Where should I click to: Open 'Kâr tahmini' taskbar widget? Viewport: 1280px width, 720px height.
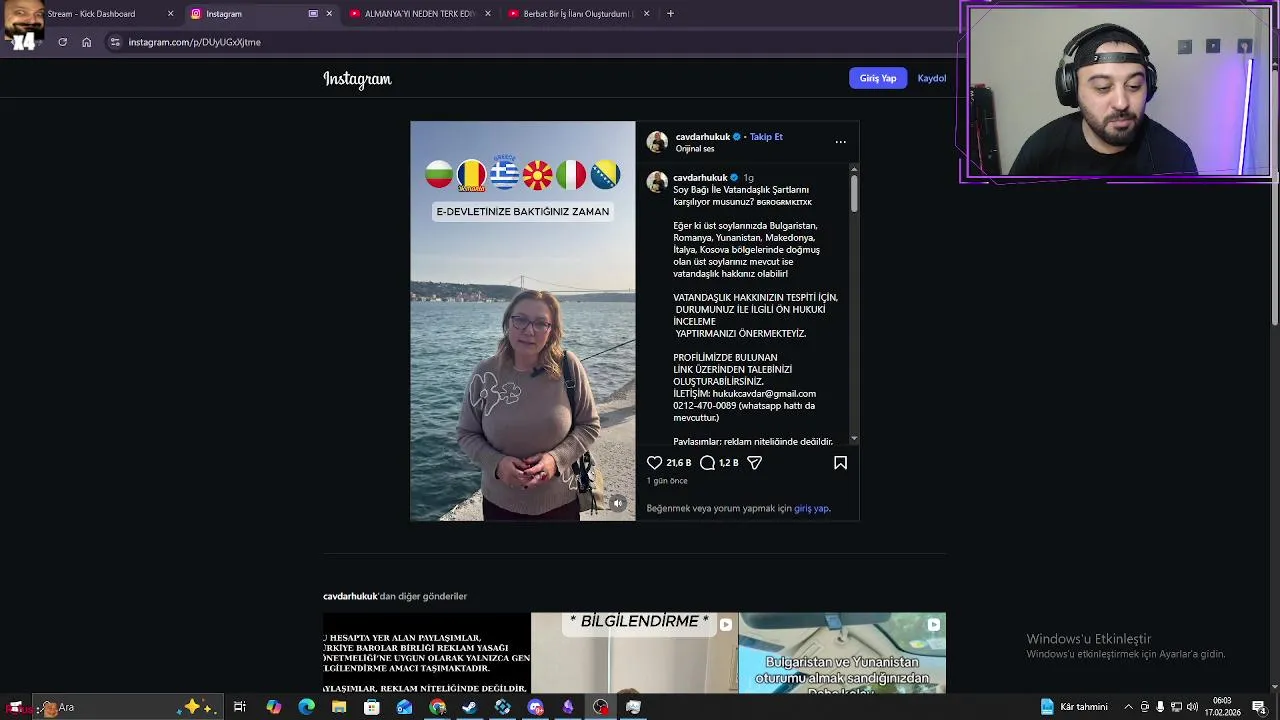click(1074, 707)
